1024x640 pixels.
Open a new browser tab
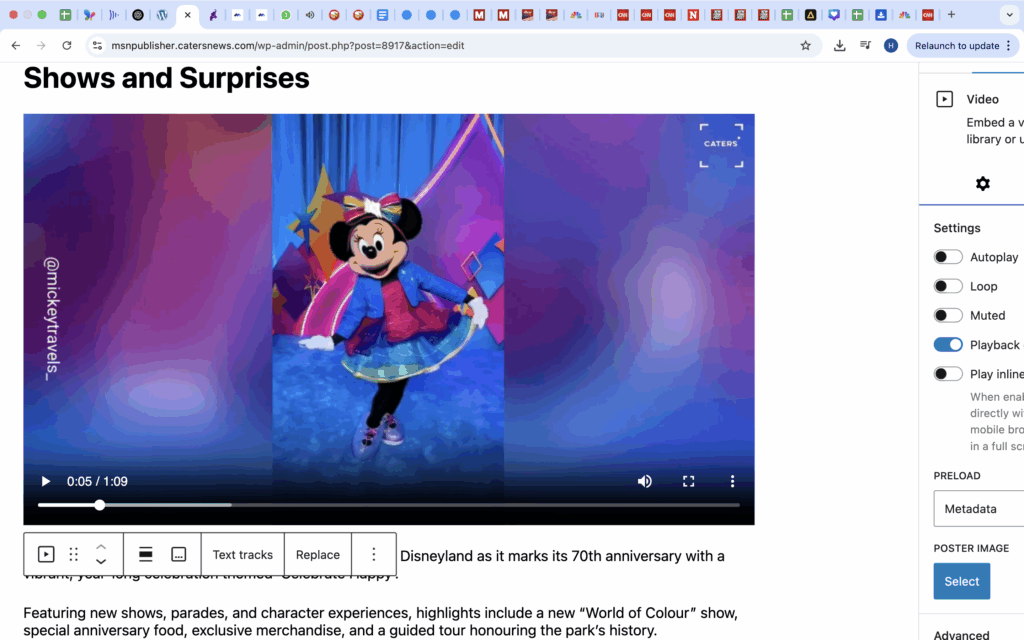[952, 14]
